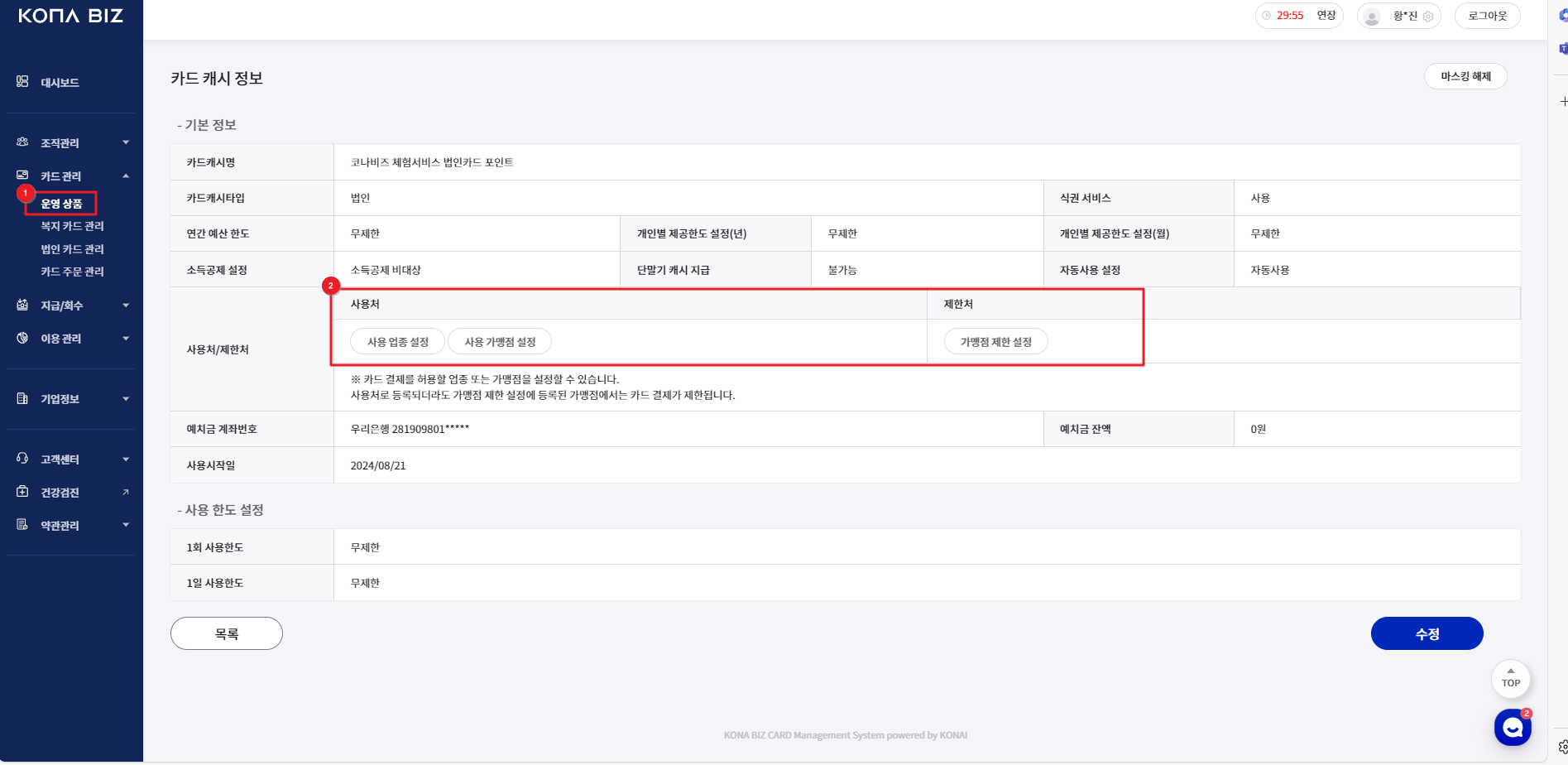Click the session timer clock icon
The width and height of the screenshot is (1568, 765).
[1266, 16]
